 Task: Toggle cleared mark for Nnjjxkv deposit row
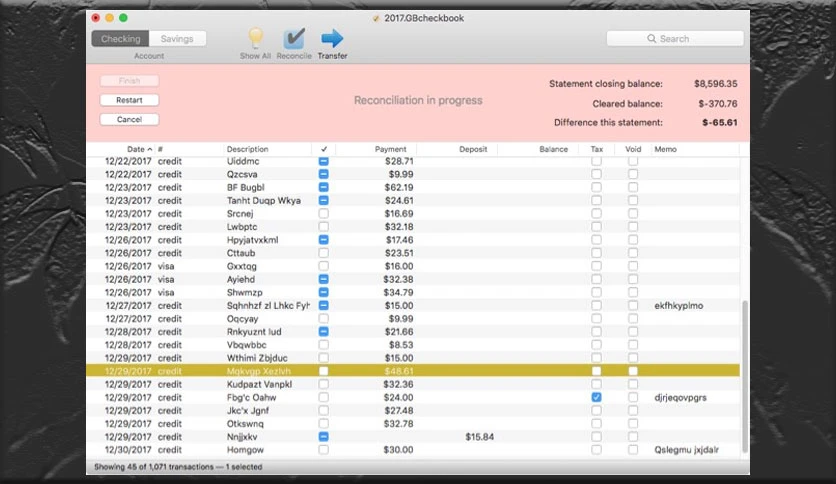[x=324, y=437]
